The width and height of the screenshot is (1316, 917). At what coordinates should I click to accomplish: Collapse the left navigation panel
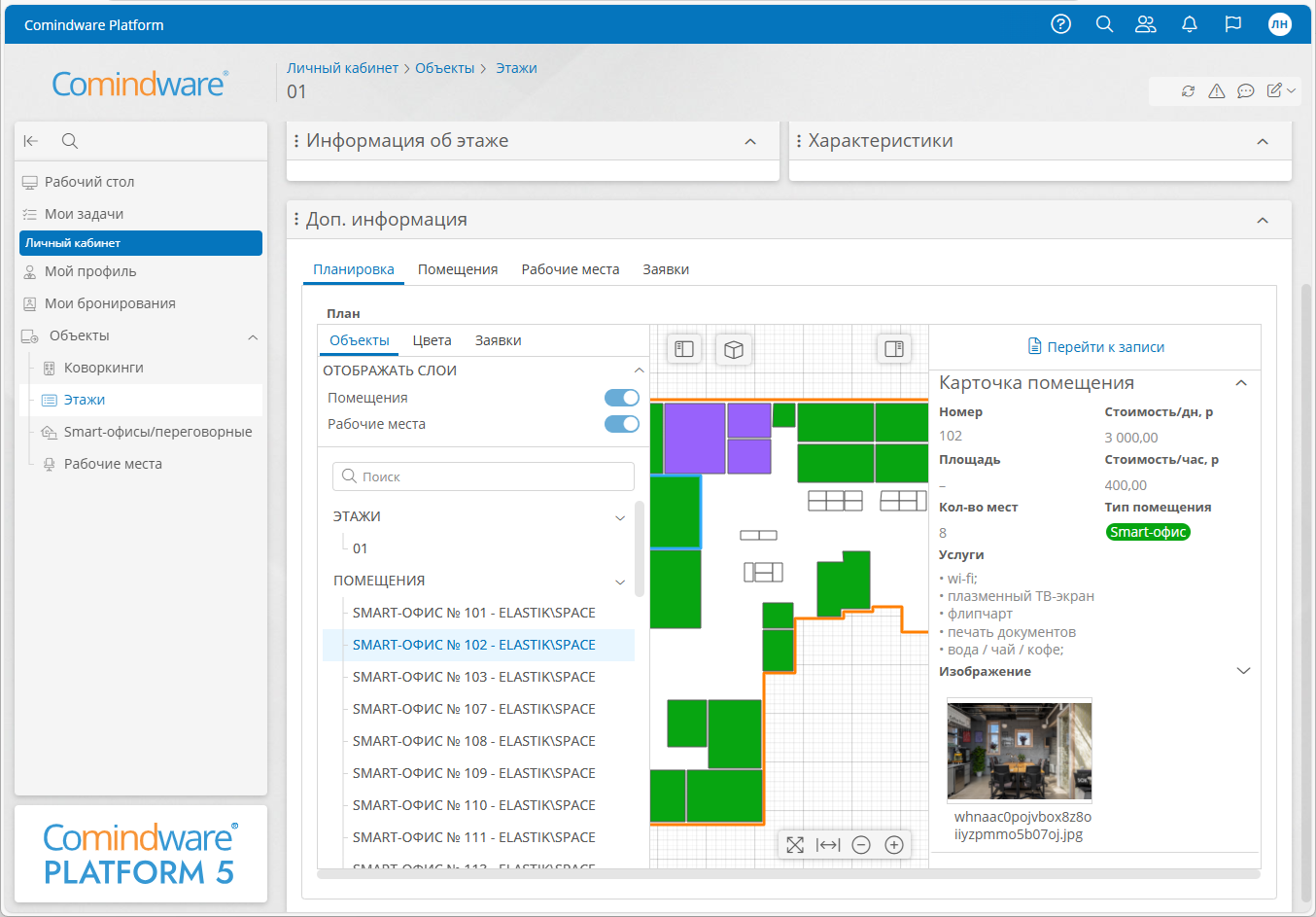point(31,141)
